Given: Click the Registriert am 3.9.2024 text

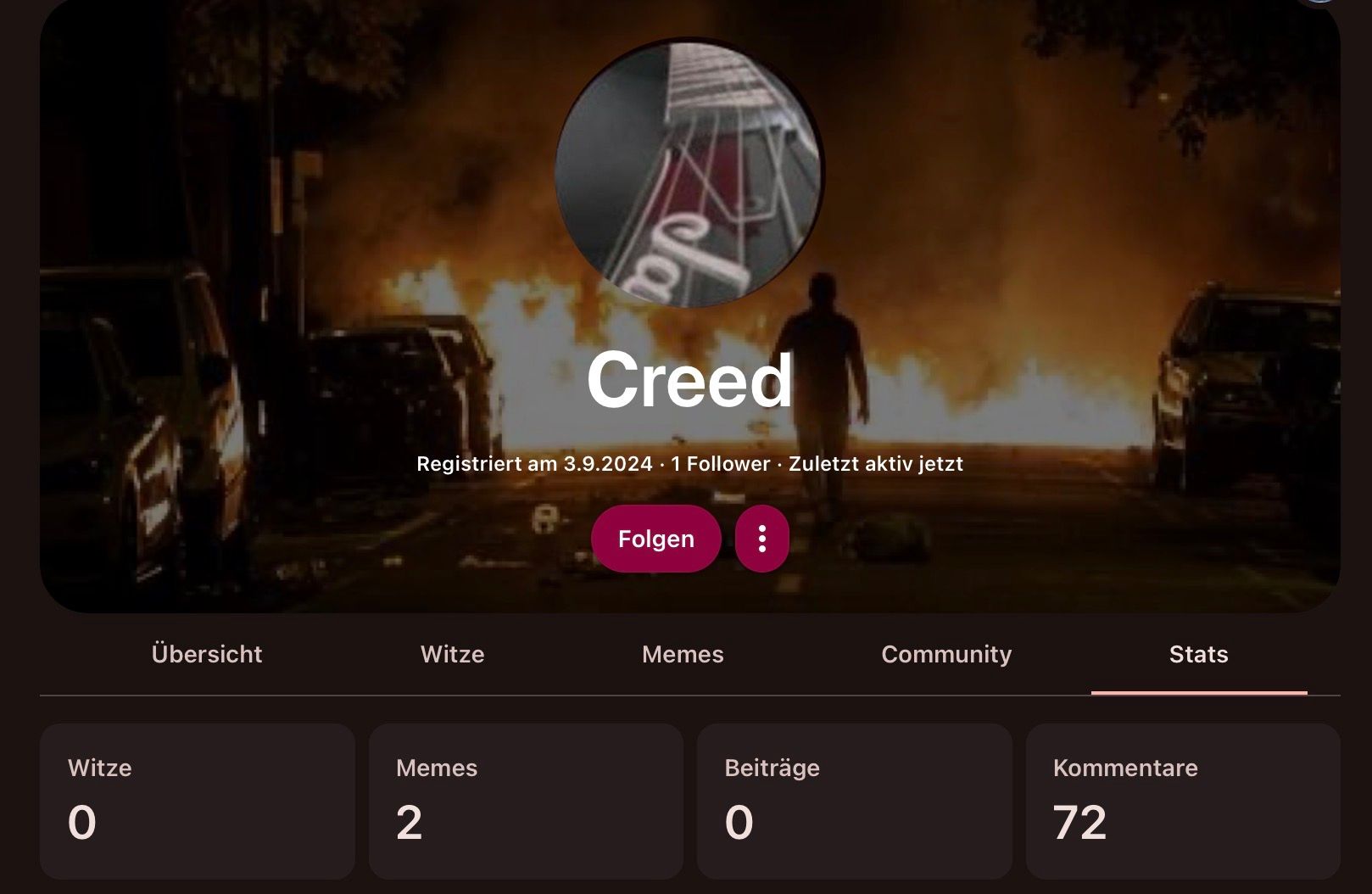Looking at the screenshot, I should click(x=534, y=464).
